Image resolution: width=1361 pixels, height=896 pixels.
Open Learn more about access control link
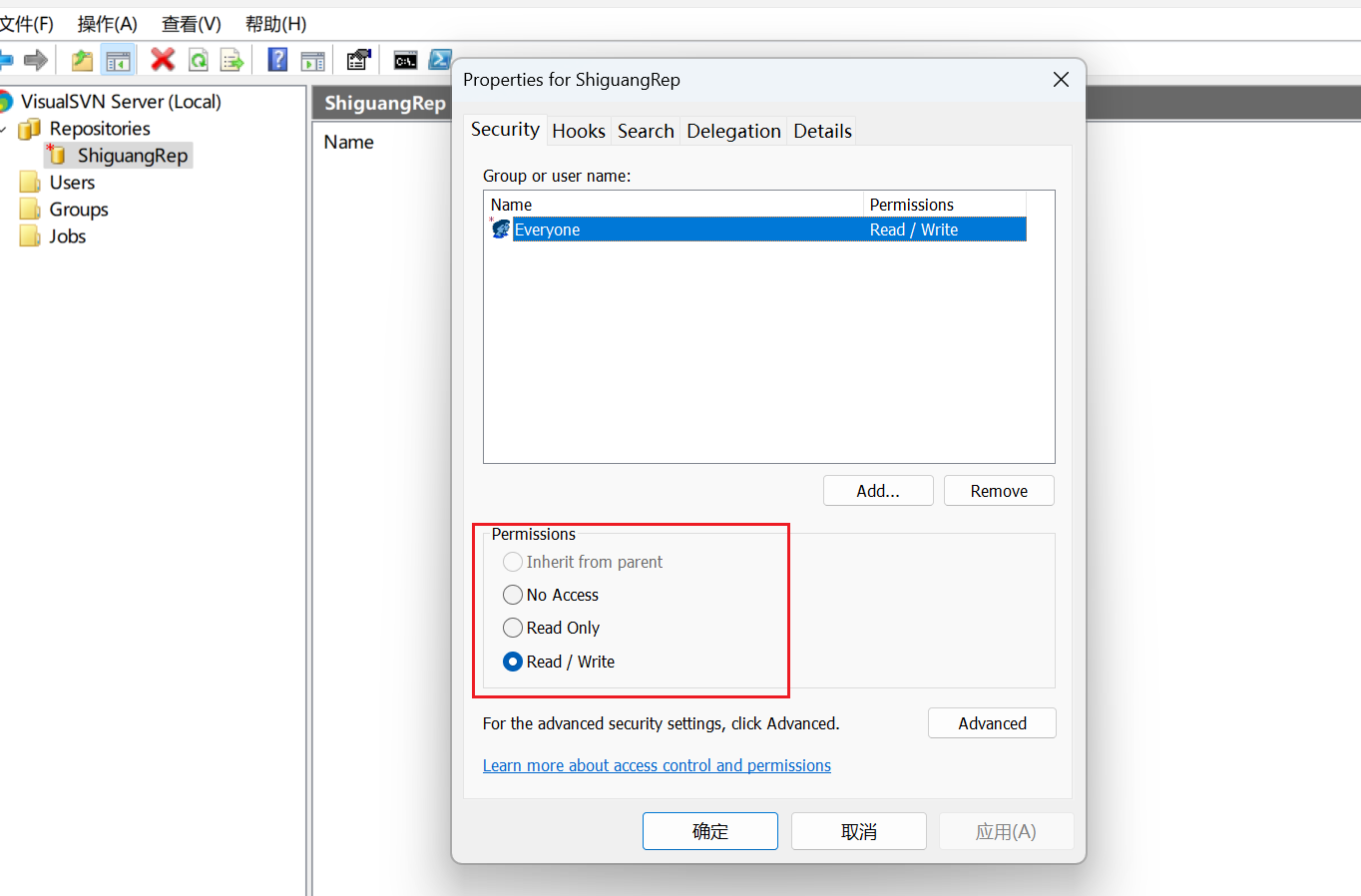click(x=657, y=765)
